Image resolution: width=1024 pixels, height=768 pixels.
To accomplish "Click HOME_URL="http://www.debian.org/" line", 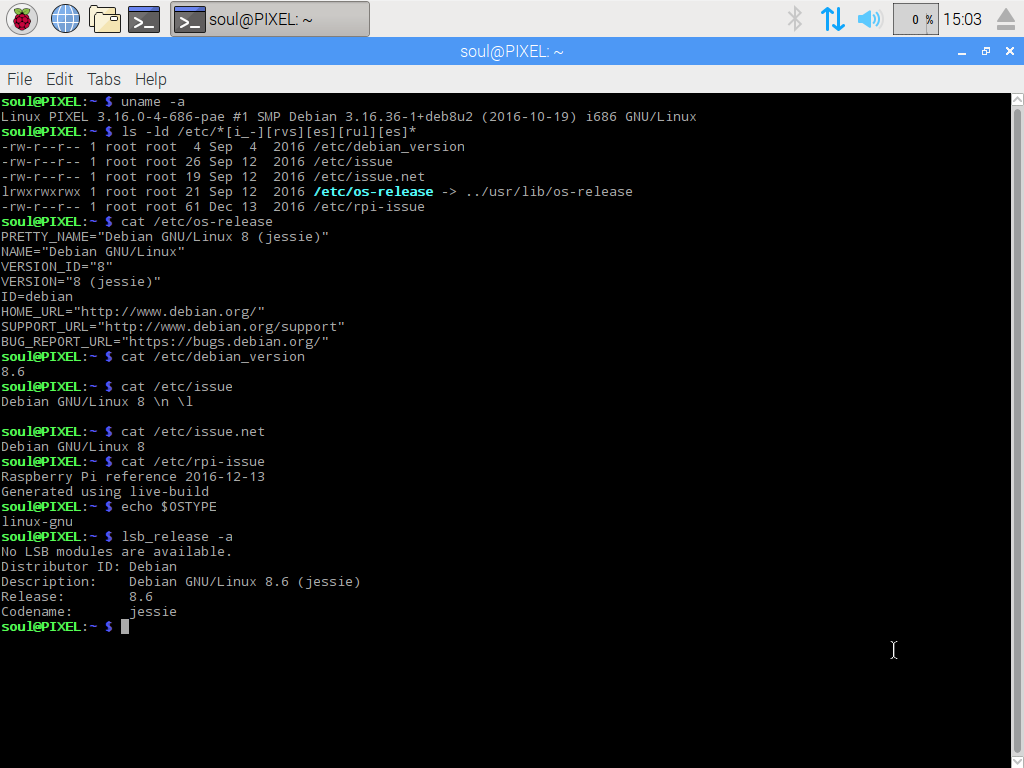I will [x=133, y=312].
